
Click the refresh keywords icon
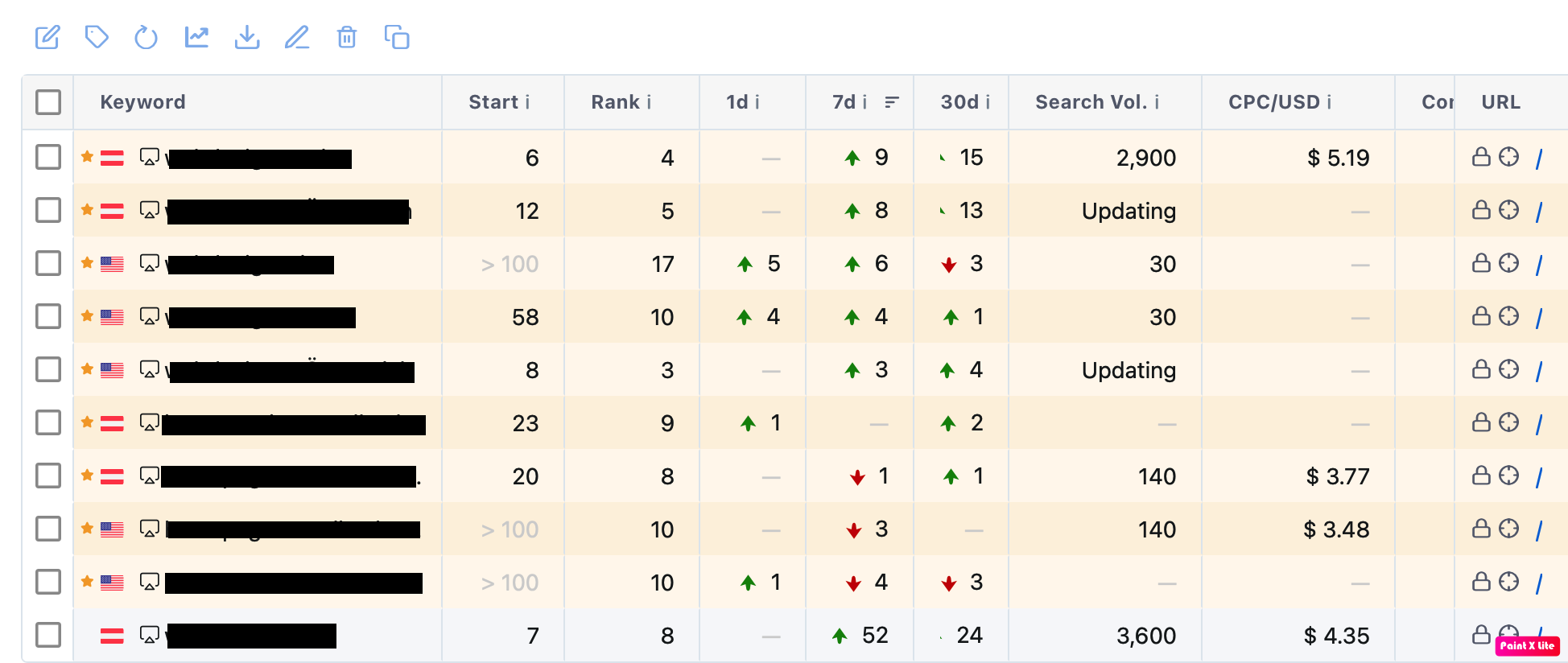(x=146, y=37)
